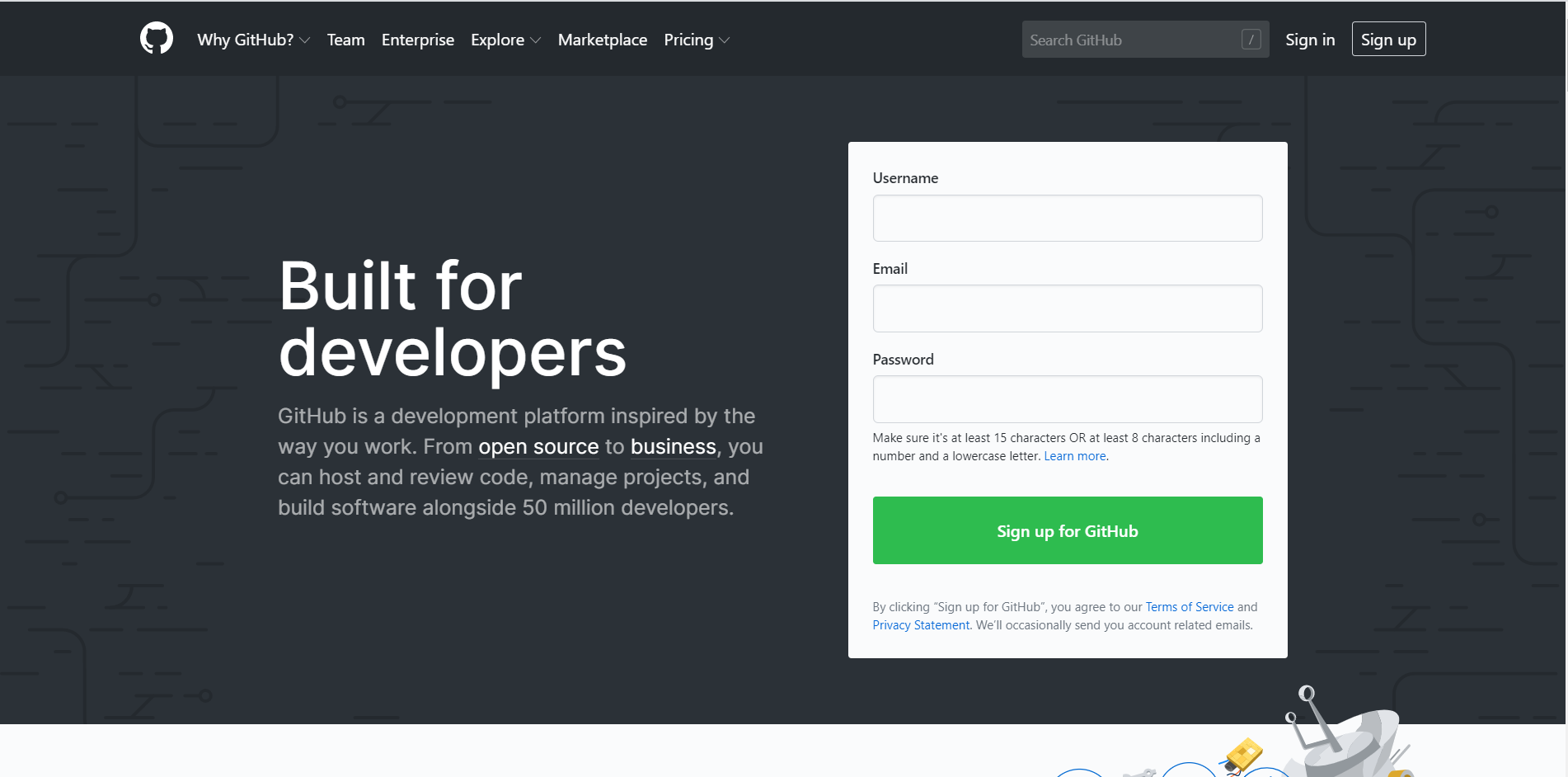Click the Sign up button in header
Viewport: 1568px width, 777px height.
[x=1388, y=40]
